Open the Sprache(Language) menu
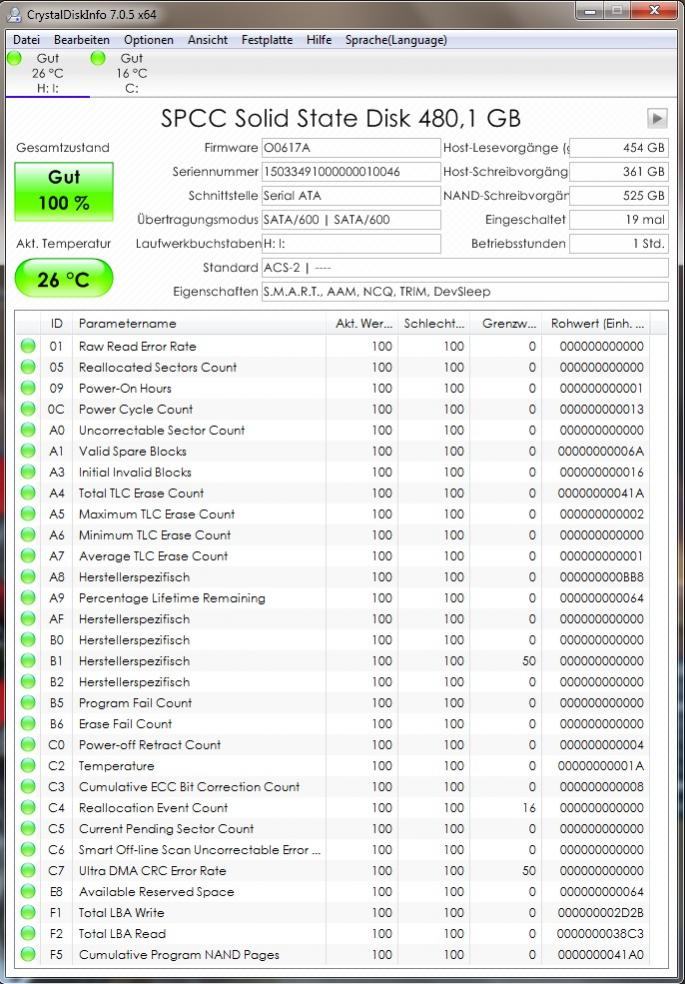Viewport: 685px width, 984px height. [x=396, y=40]
